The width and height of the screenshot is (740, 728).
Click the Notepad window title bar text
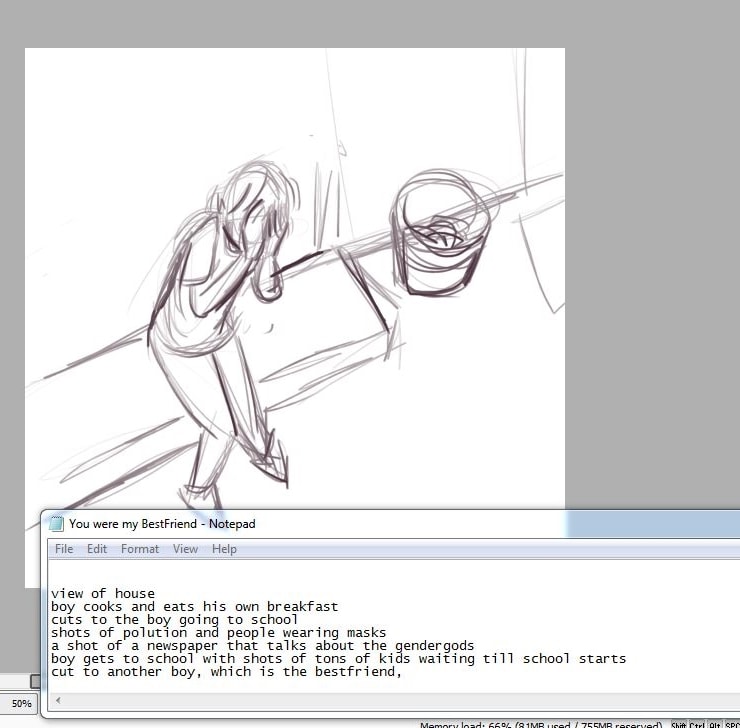coord(162,523)
